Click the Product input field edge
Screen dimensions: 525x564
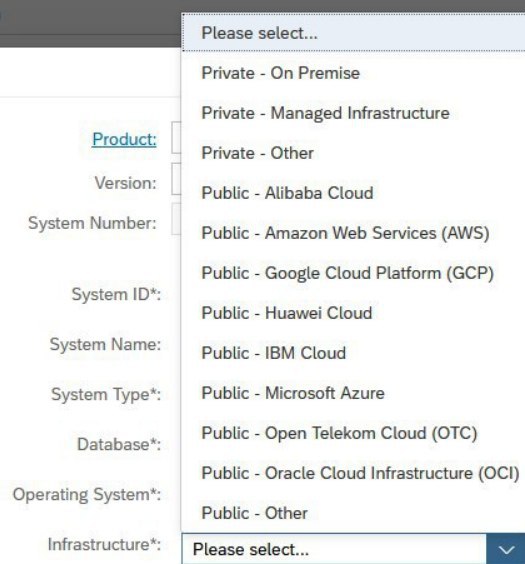176,138
